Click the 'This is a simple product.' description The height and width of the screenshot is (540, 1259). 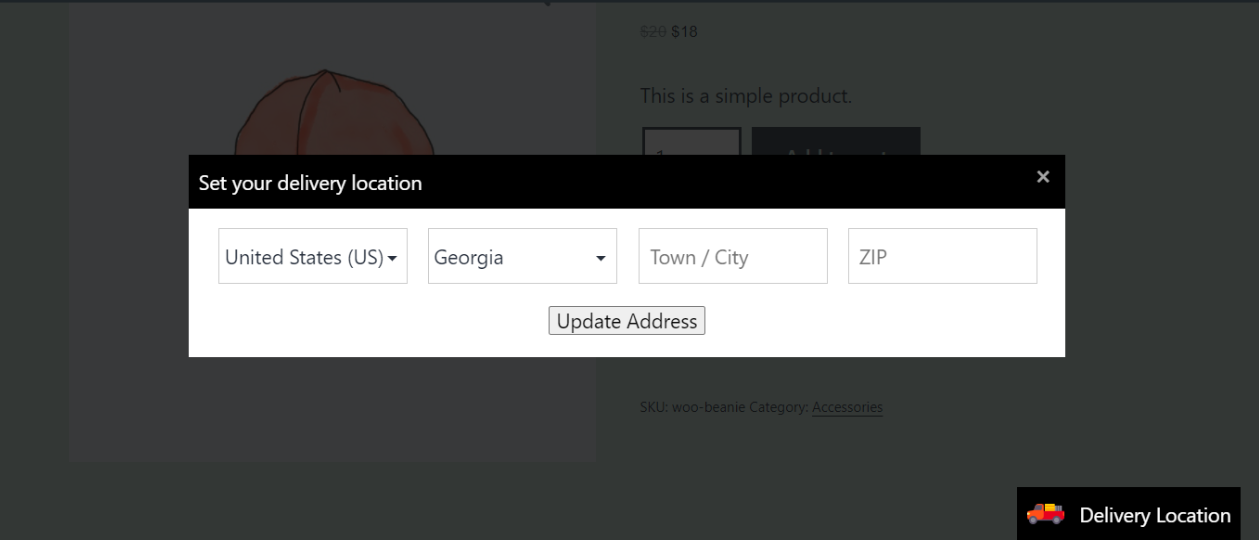746,97
